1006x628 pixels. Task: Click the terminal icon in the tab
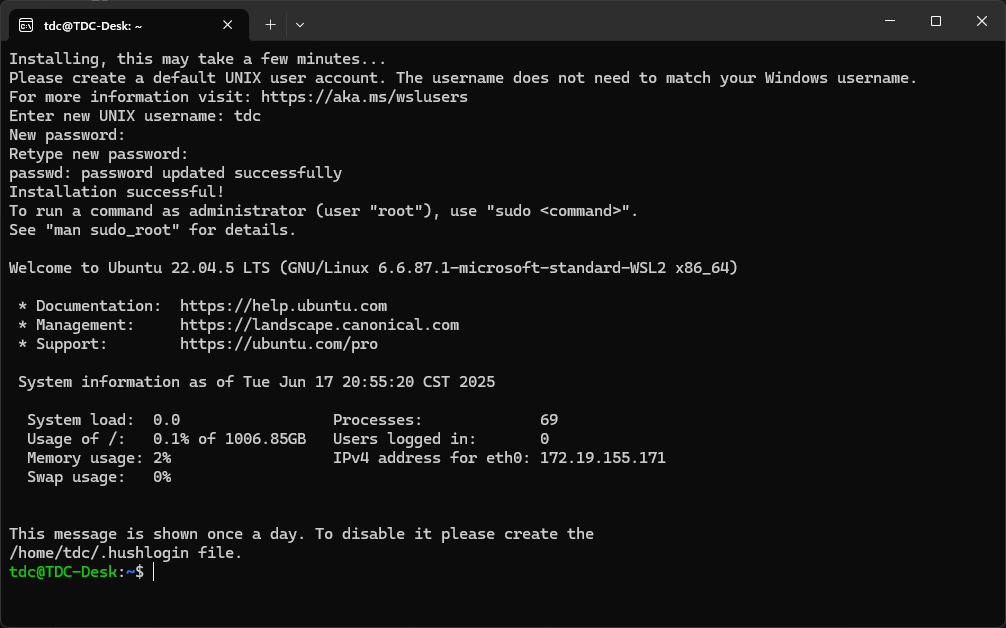[x=27, y=24]
